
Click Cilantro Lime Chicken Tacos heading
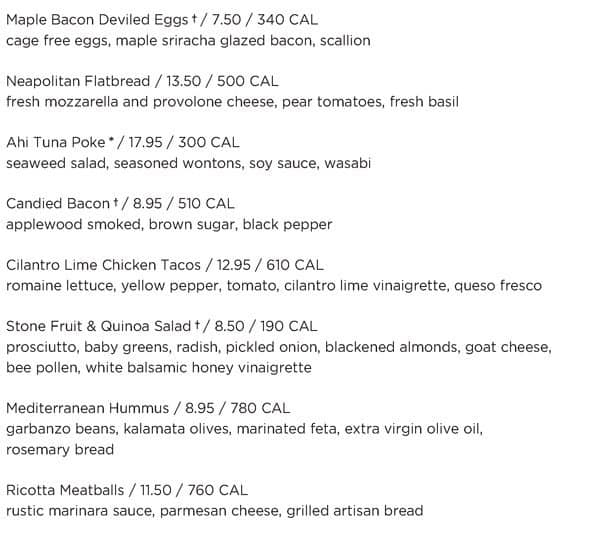(103, 265)
